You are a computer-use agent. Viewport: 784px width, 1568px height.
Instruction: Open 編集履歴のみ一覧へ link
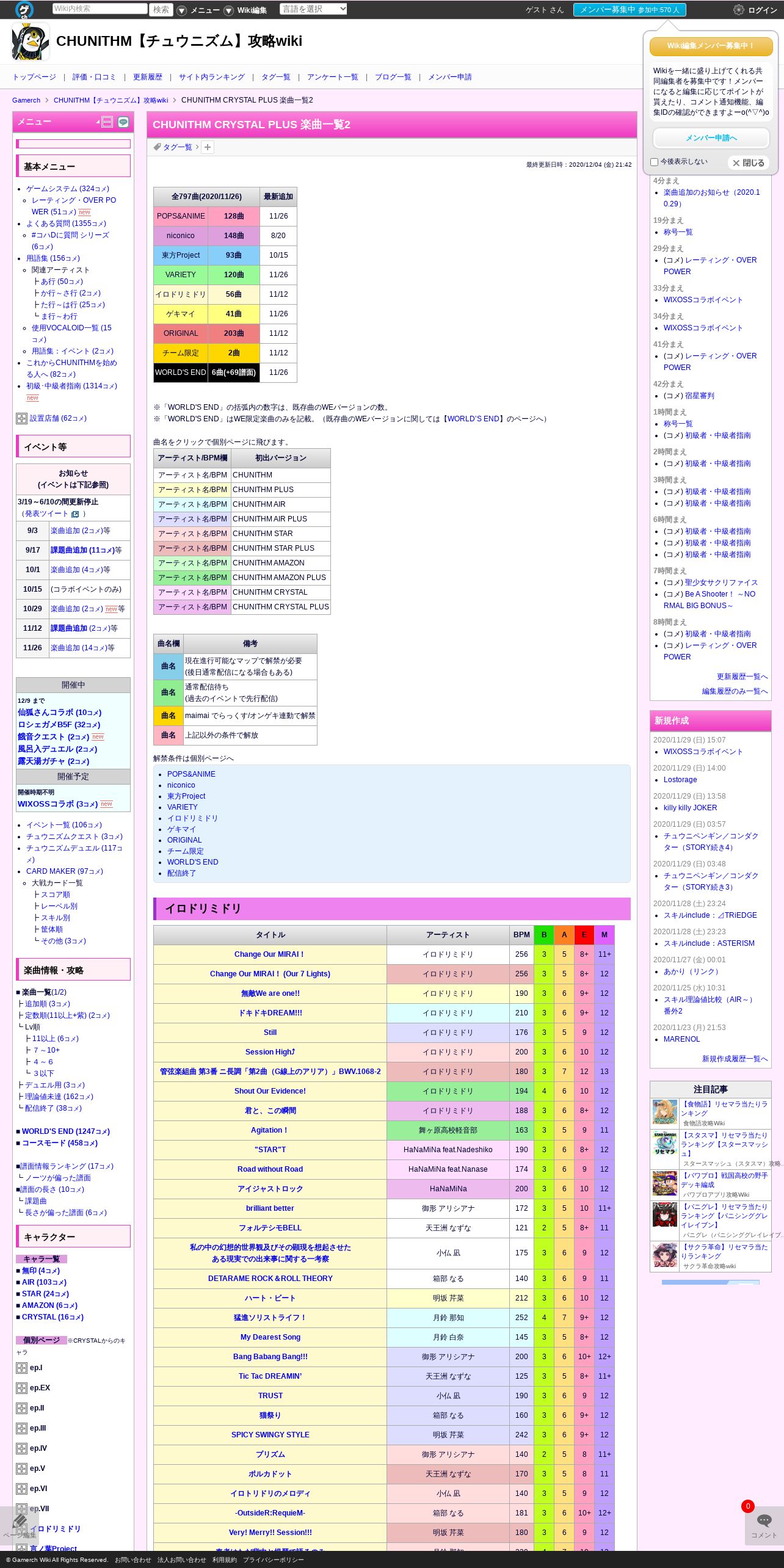(735, 691)
